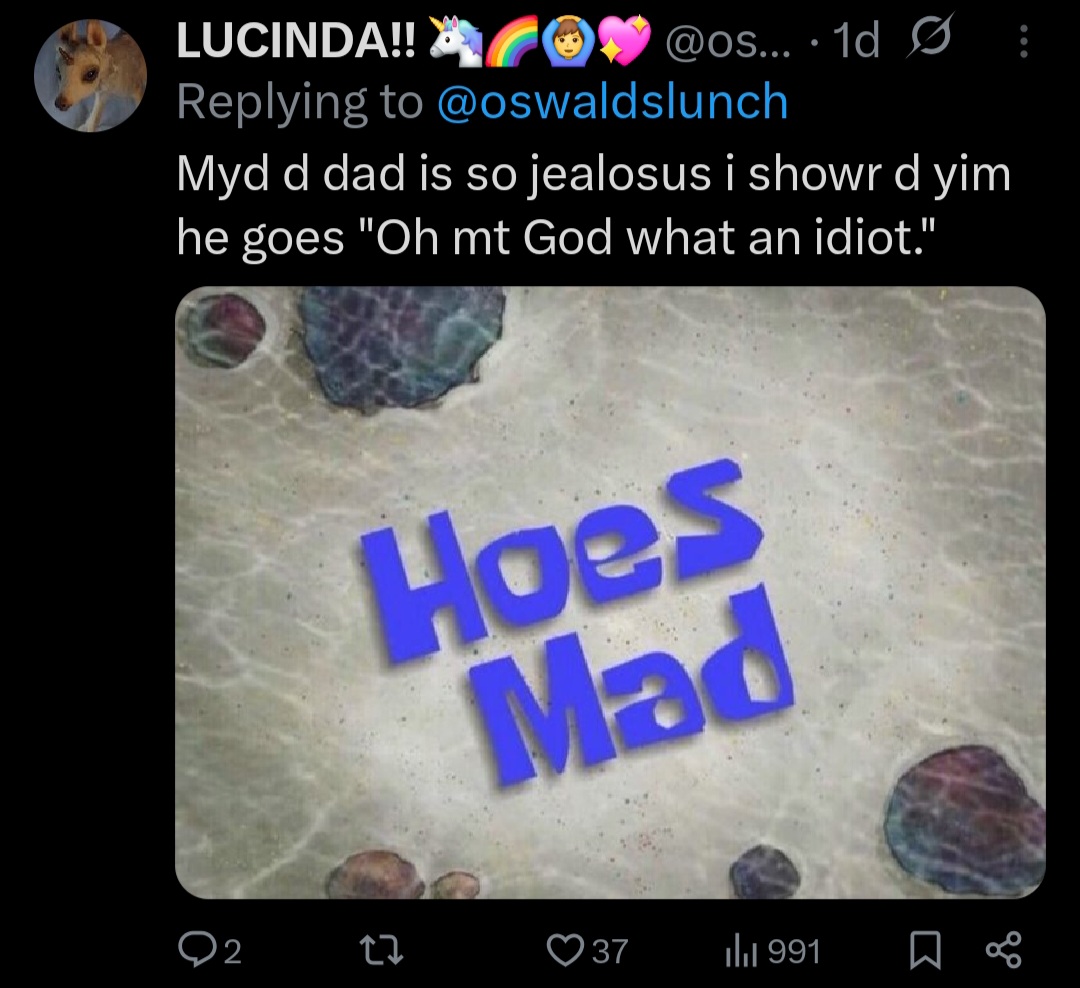Share the tweet using the share icon
The image size is (1080, 988).
pos(1004,950)
